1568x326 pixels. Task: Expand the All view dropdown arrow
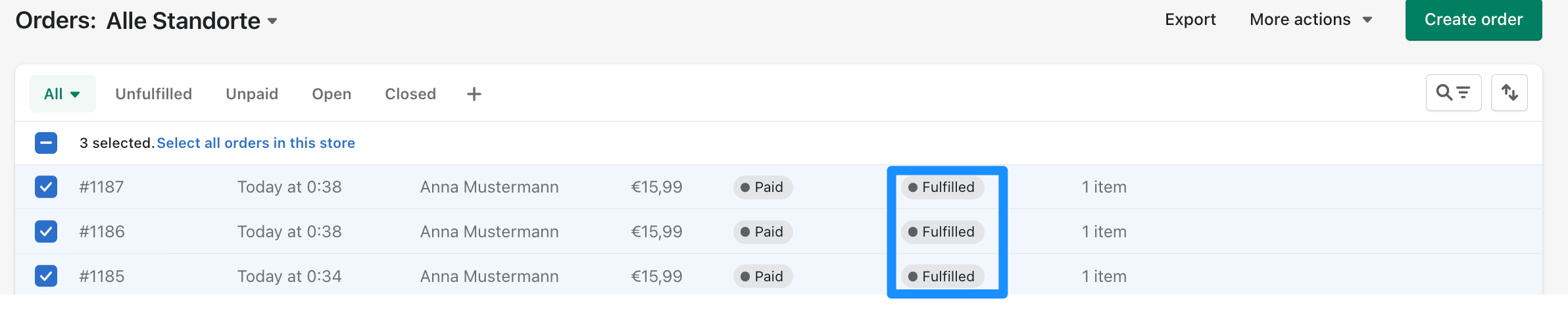coord(75,94)
